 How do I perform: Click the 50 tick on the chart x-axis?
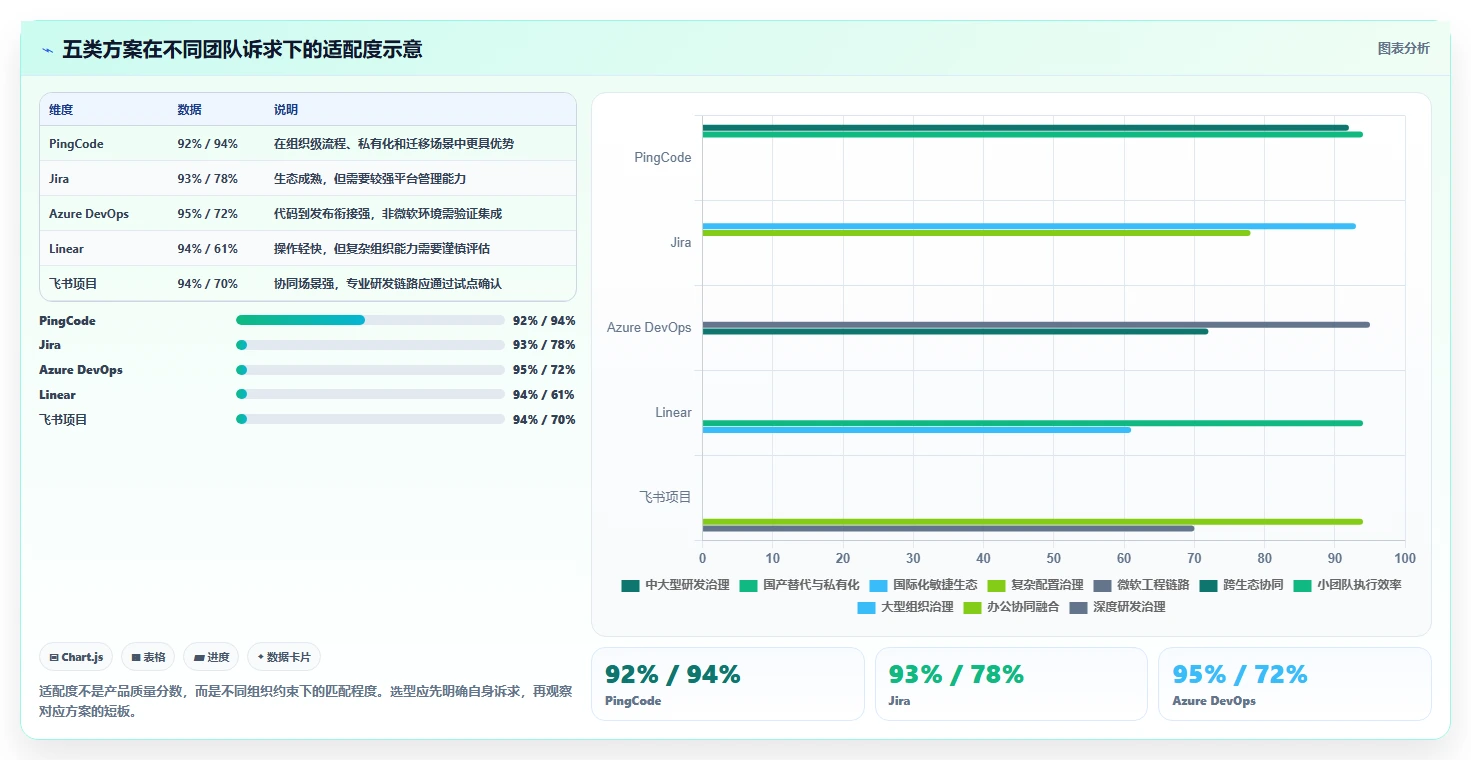click(x=1054, y=558)
